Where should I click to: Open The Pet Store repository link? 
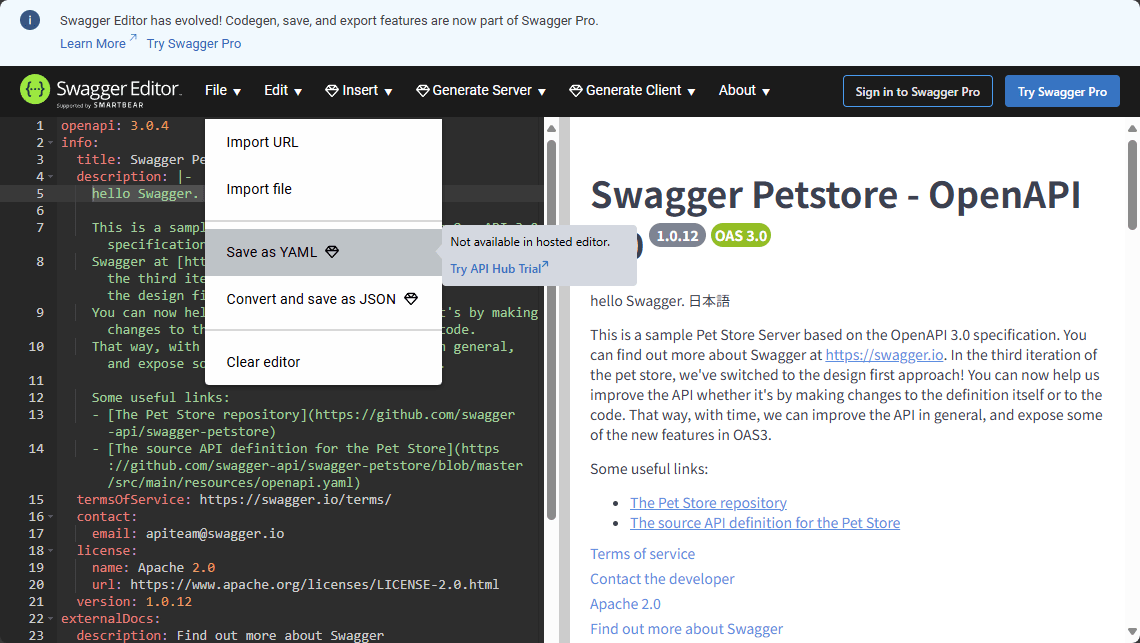coord(708,502)
